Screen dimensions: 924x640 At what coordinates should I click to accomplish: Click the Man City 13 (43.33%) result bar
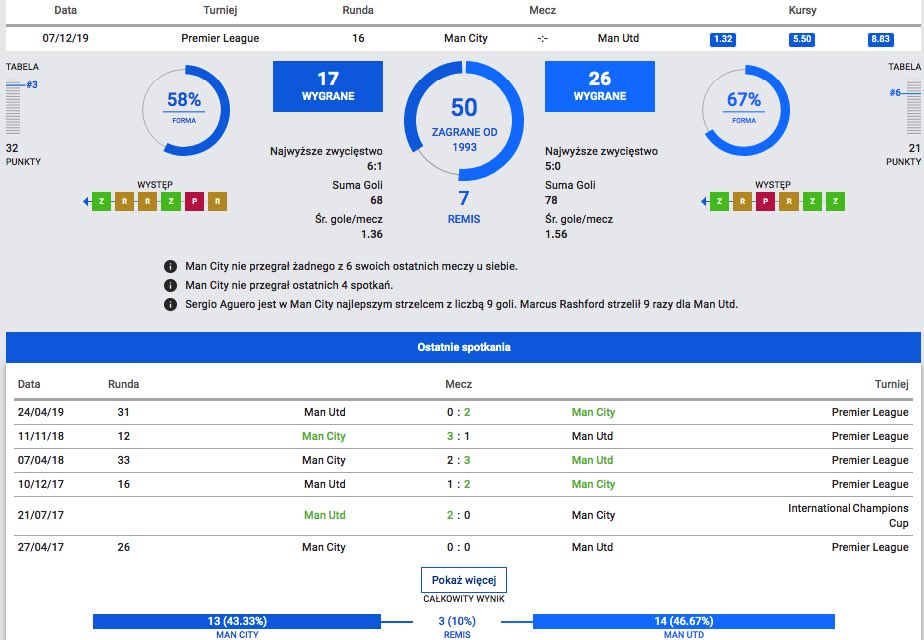[x=237, y=622]
